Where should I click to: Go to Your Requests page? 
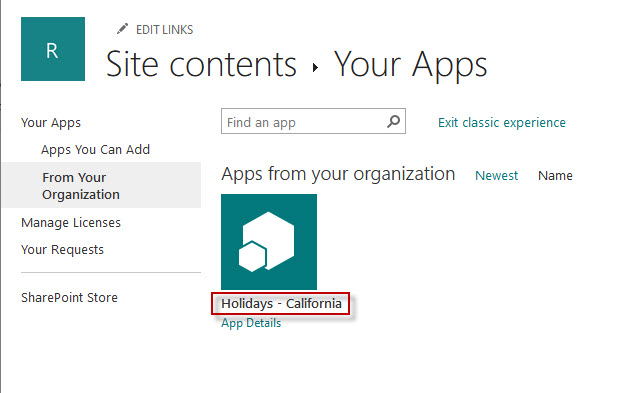(x=62, y=250)
